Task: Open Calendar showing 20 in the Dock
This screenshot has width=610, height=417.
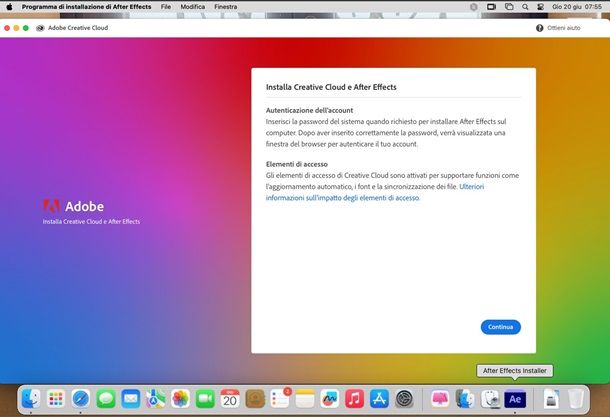Action: [x=230, y=399]
